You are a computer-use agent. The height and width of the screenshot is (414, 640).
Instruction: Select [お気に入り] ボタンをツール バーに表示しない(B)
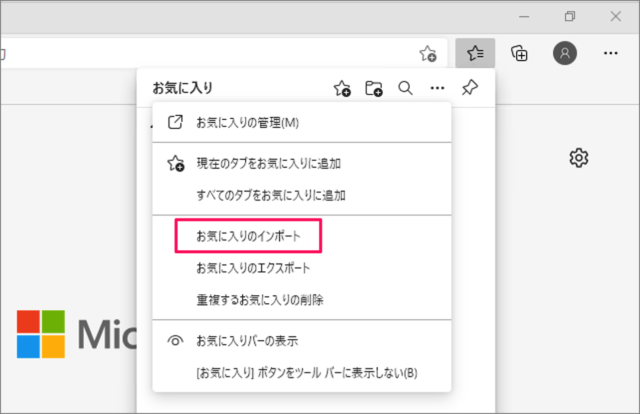302,373
